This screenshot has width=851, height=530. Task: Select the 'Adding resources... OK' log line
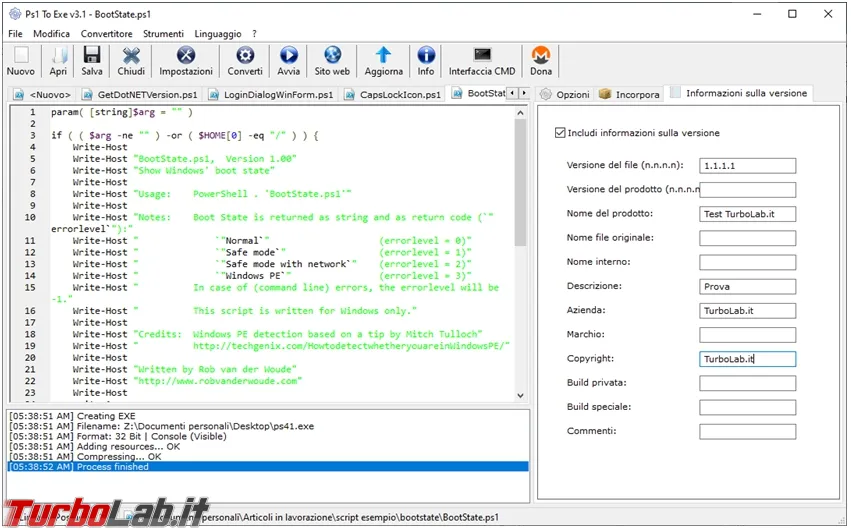click(268, 447)
